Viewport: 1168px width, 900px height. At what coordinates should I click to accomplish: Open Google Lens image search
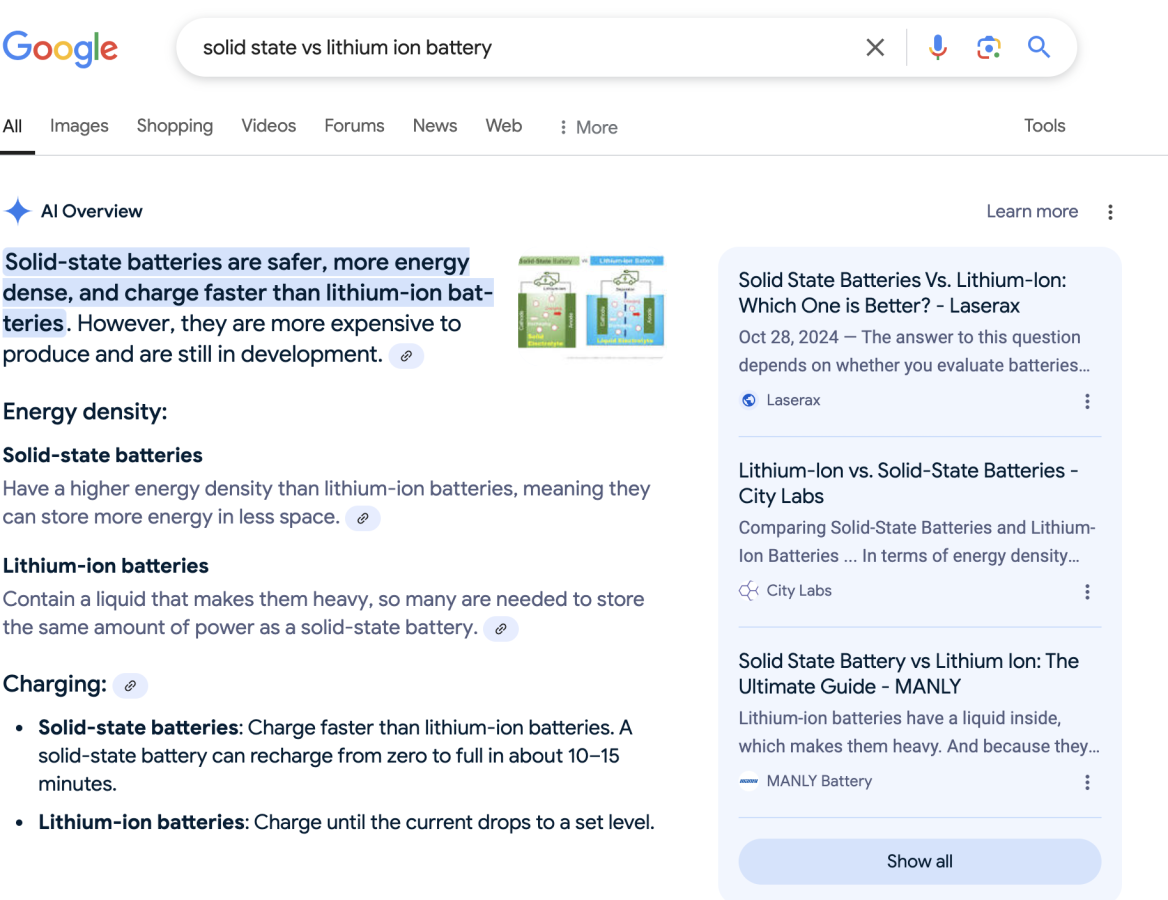point(988,48)
